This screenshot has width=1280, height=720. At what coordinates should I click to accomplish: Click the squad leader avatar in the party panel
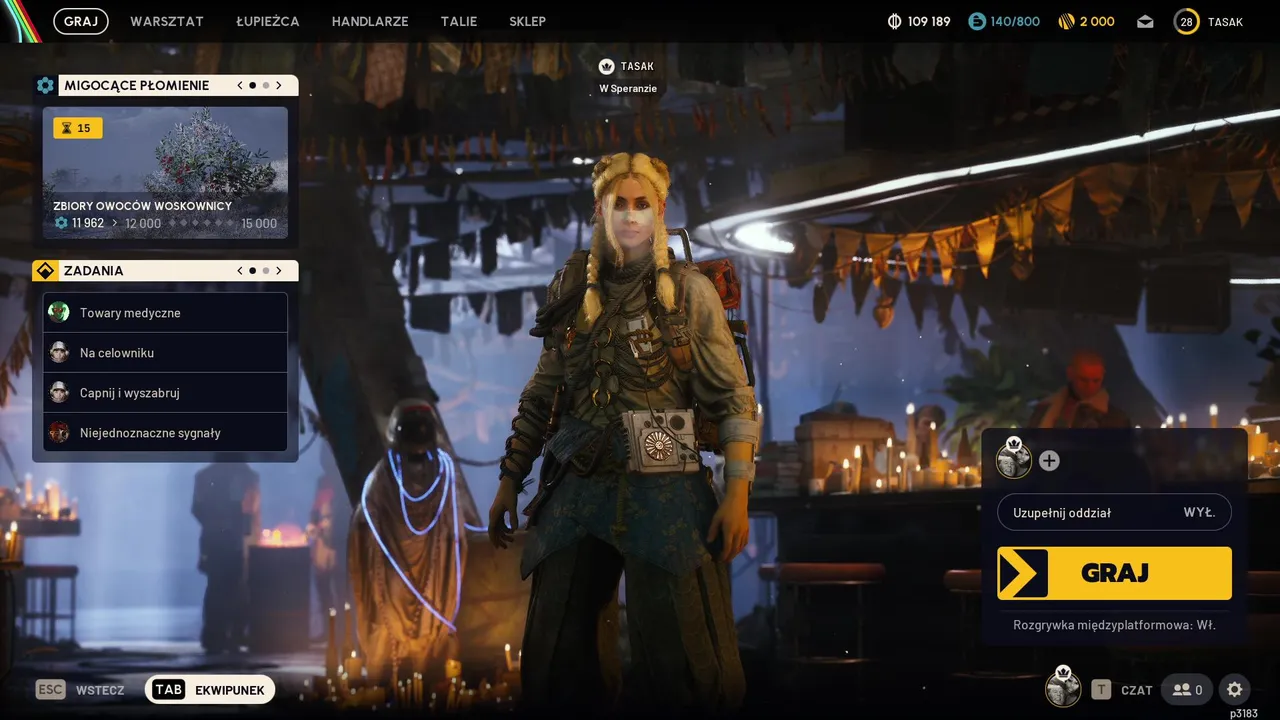pyautogui.click(x=1014, y=459)
